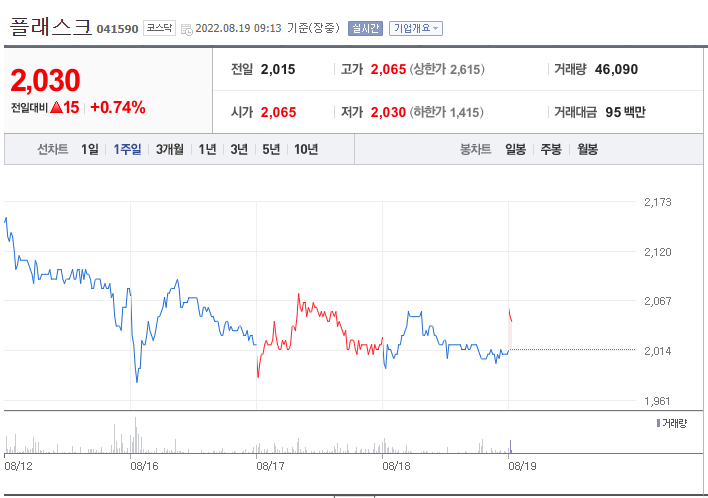Click the 저가 value 2,030
708x498 pixels.
coord(388,112)
